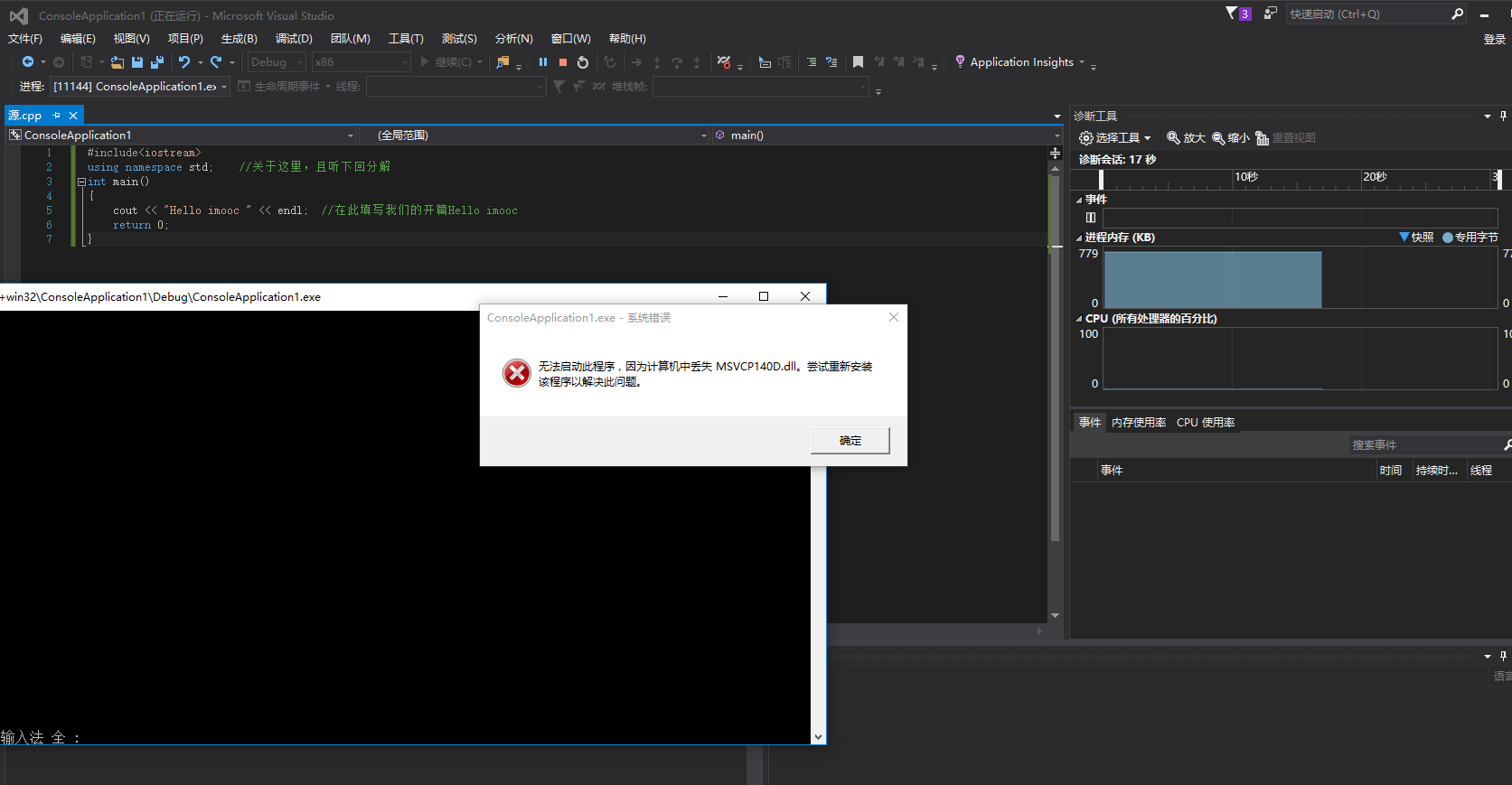This screenshot has width=1512, height=785.
Task: Open the x86 platform dropdown
Action: 361,62
